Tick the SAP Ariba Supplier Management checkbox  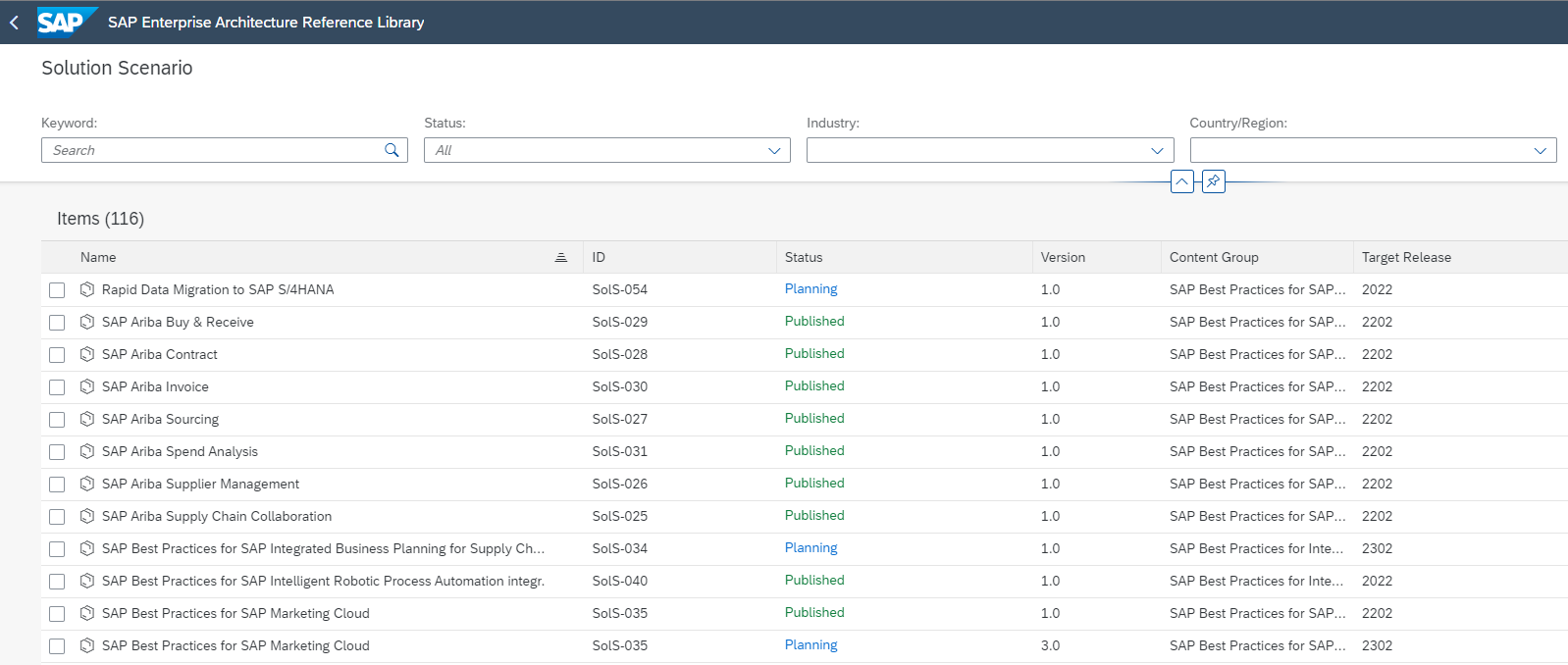[57, 485]
